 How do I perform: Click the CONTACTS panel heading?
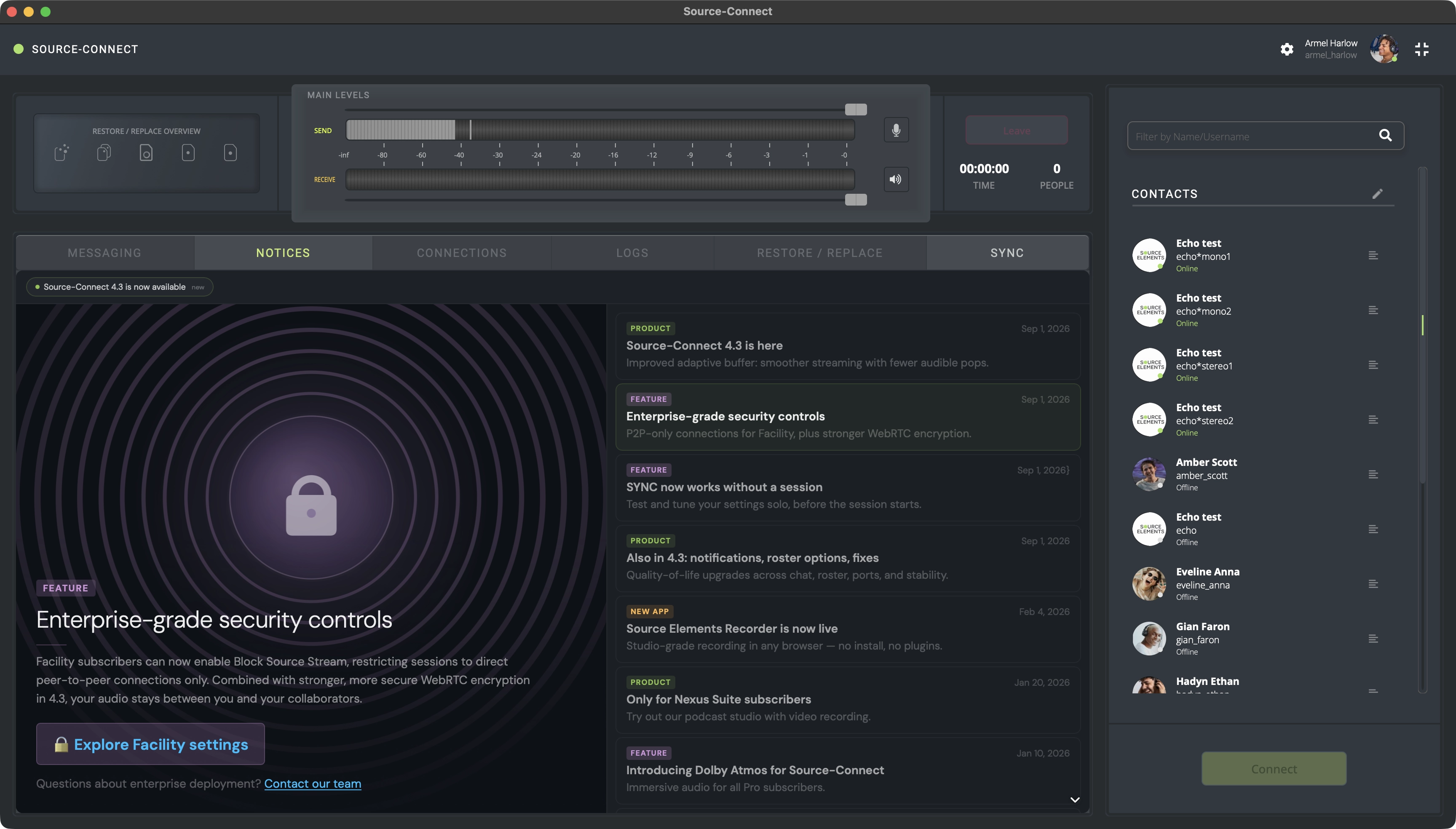coord(1164,194)
